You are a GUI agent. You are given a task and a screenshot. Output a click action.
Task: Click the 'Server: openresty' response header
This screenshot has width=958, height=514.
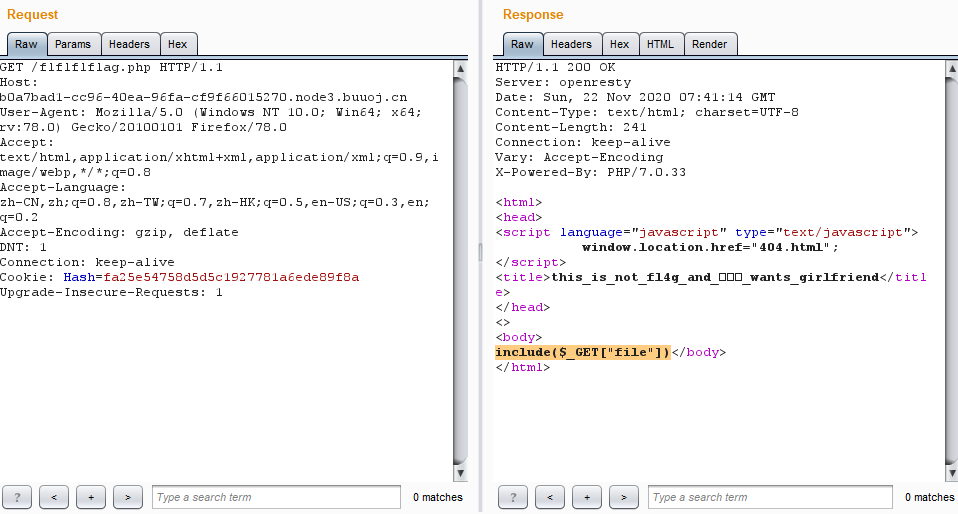tap(563, 83)
